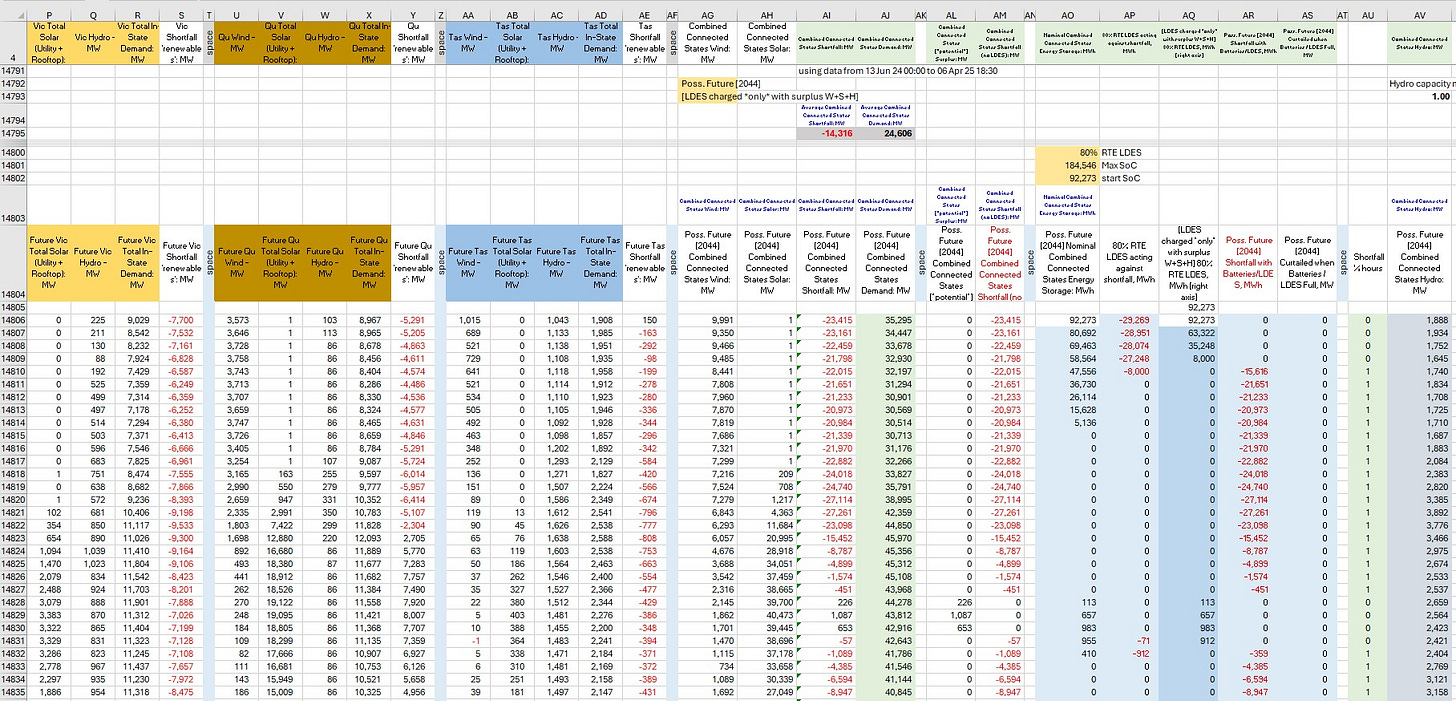Select column header AA
This screenshot has height=701, width=1456.
tap(468, 15)
